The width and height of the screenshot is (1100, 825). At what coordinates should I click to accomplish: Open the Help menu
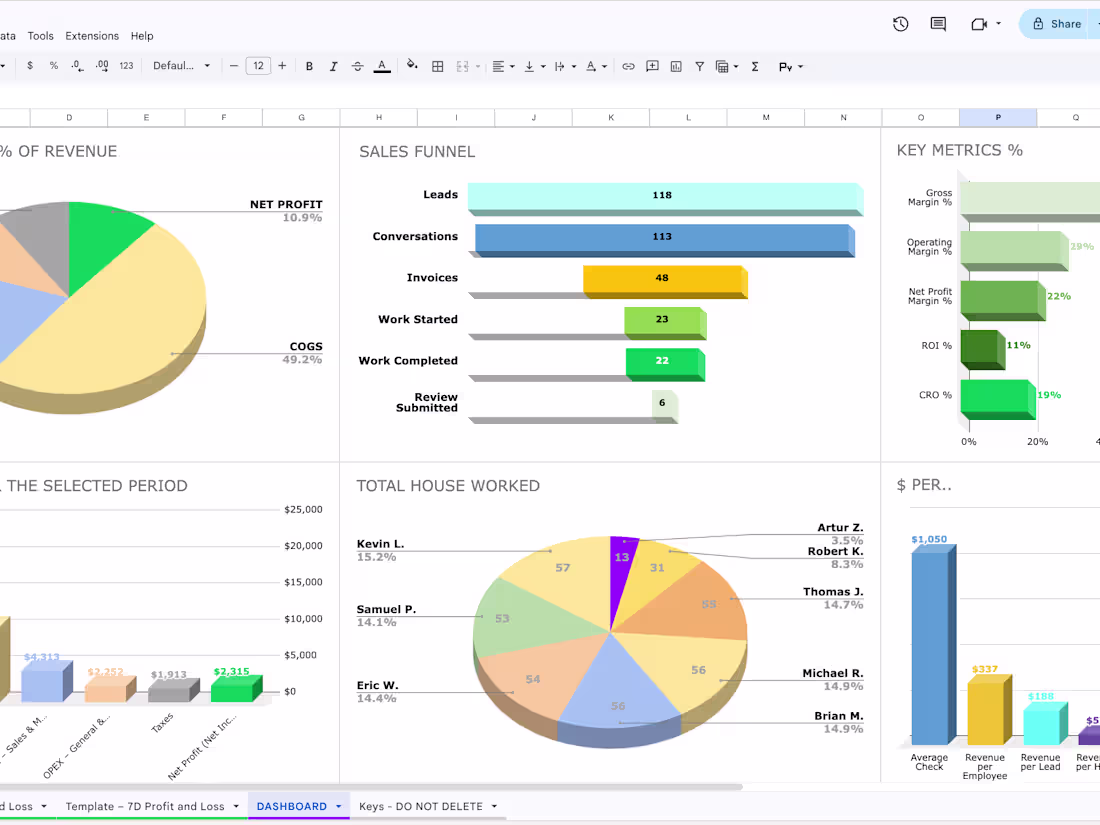click(142, 36)
